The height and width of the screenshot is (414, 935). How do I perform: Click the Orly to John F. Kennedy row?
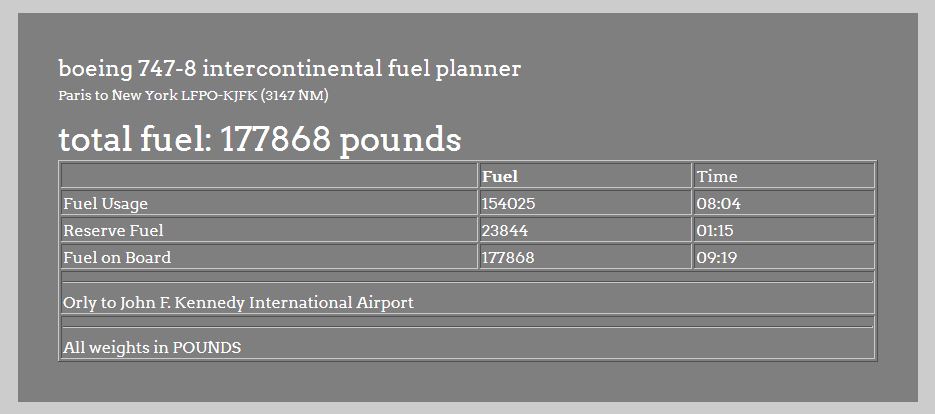click(x=238, y=302)
